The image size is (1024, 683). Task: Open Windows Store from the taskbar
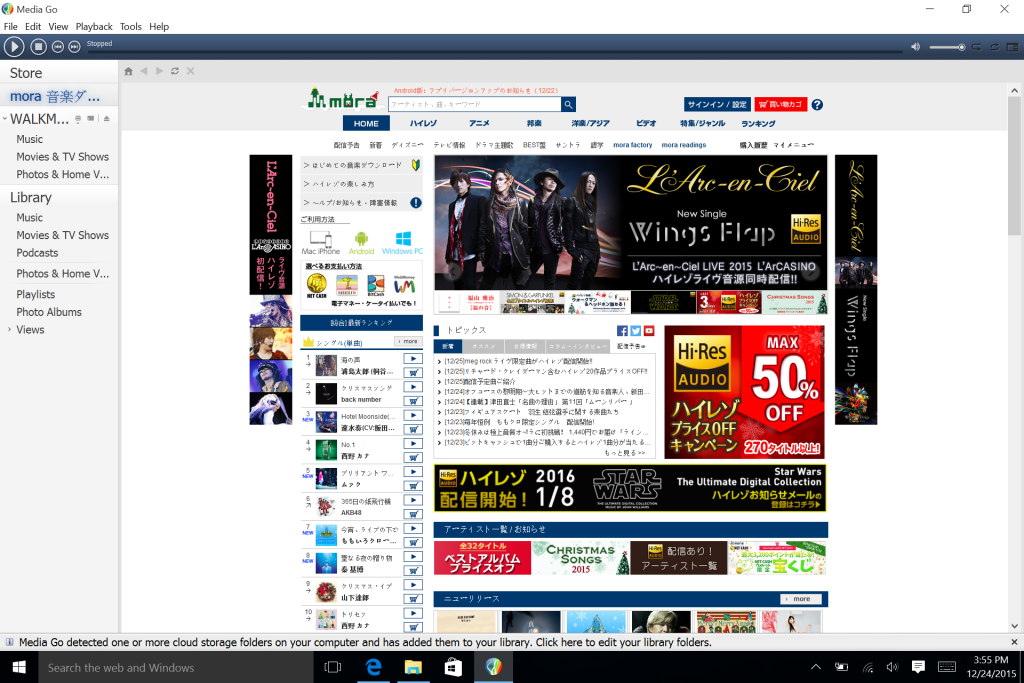click(x=453, y=667)
